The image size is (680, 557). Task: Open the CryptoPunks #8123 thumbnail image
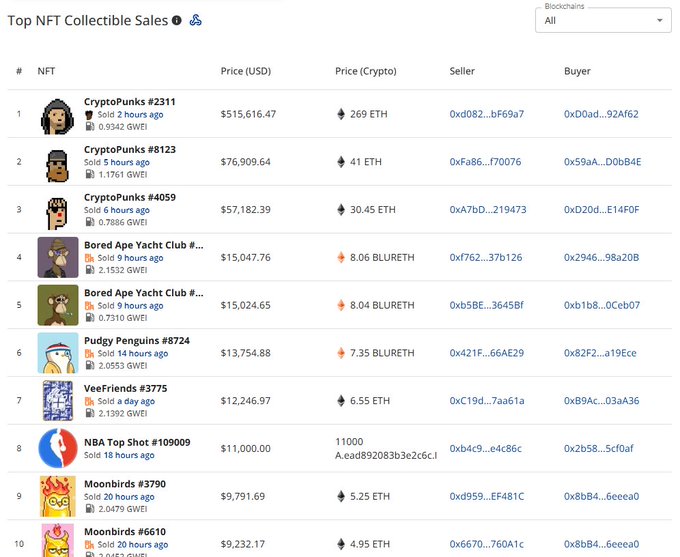click(58, 165)
